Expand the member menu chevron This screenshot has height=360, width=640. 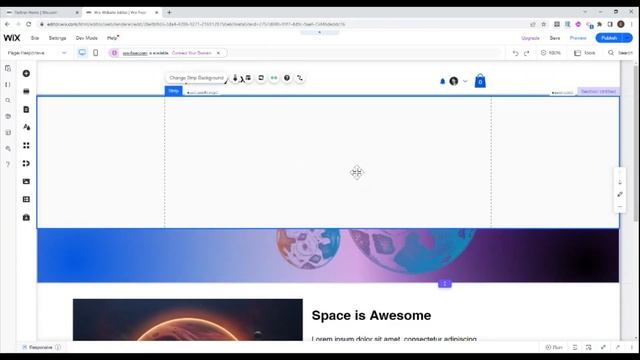coord(465,81)
